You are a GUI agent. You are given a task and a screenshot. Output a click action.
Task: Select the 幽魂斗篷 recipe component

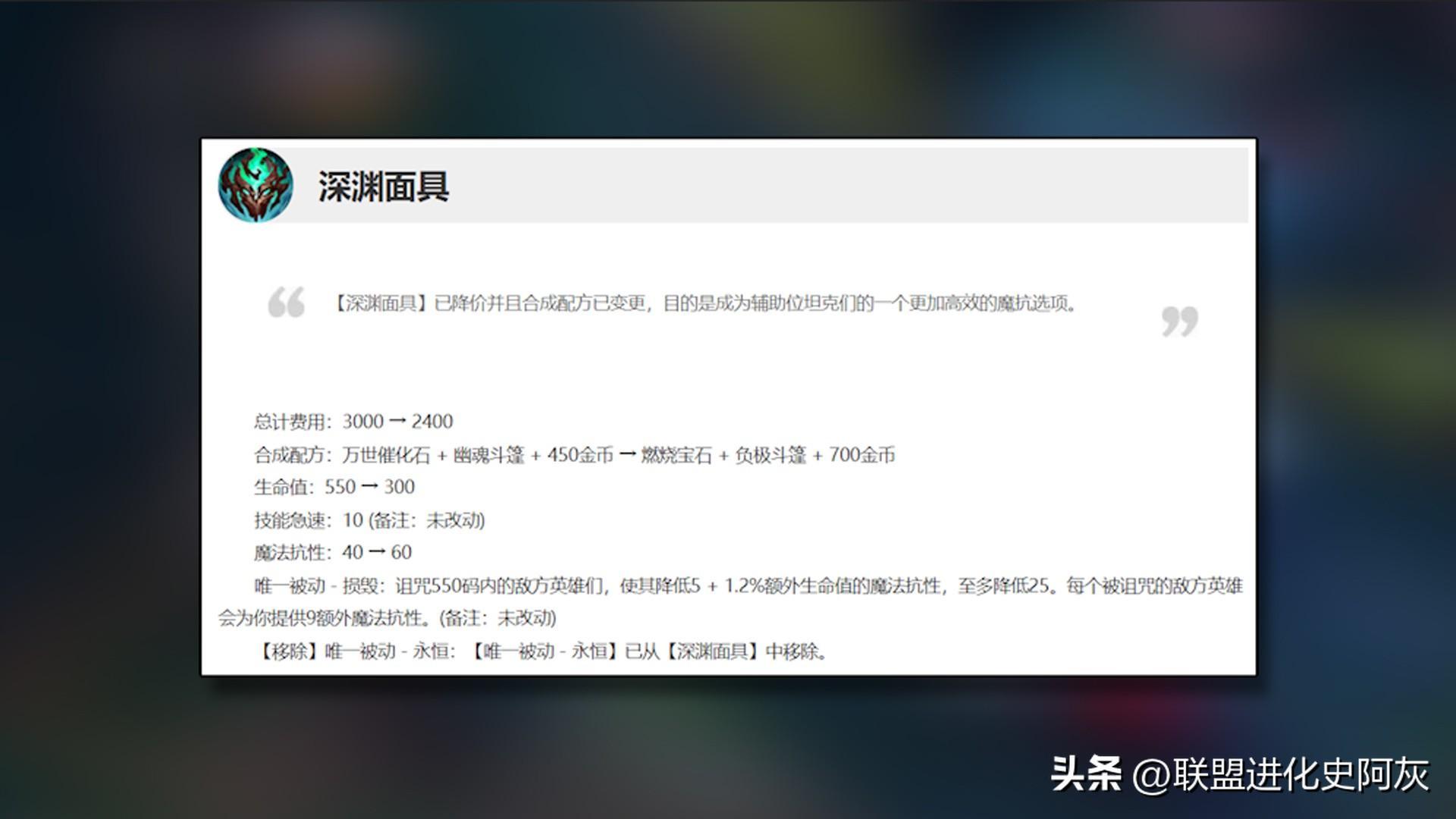point(488,455)
